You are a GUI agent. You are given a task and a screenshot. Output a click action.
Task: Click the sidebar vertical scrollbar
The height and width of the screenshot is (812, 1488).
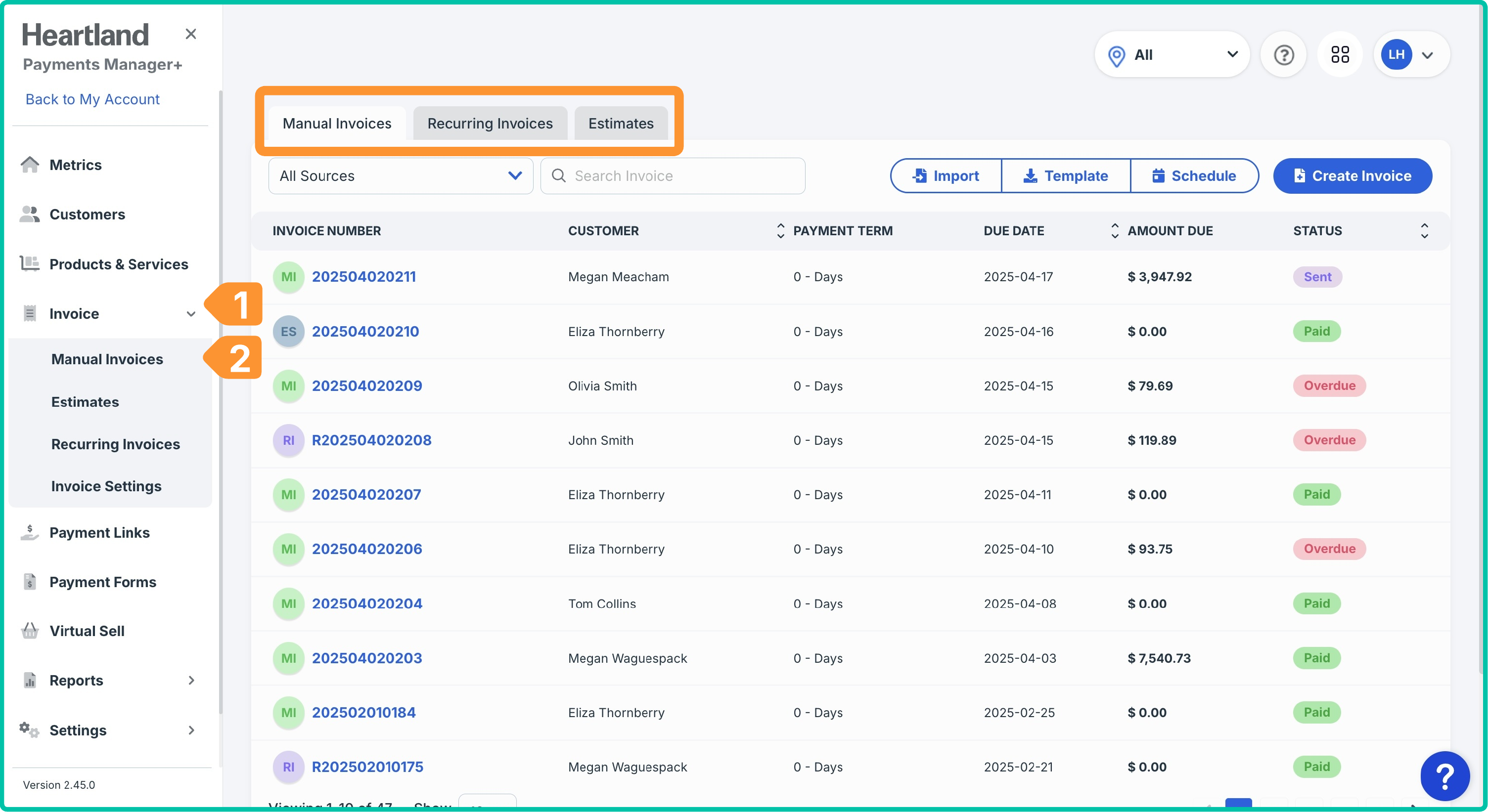220,402
